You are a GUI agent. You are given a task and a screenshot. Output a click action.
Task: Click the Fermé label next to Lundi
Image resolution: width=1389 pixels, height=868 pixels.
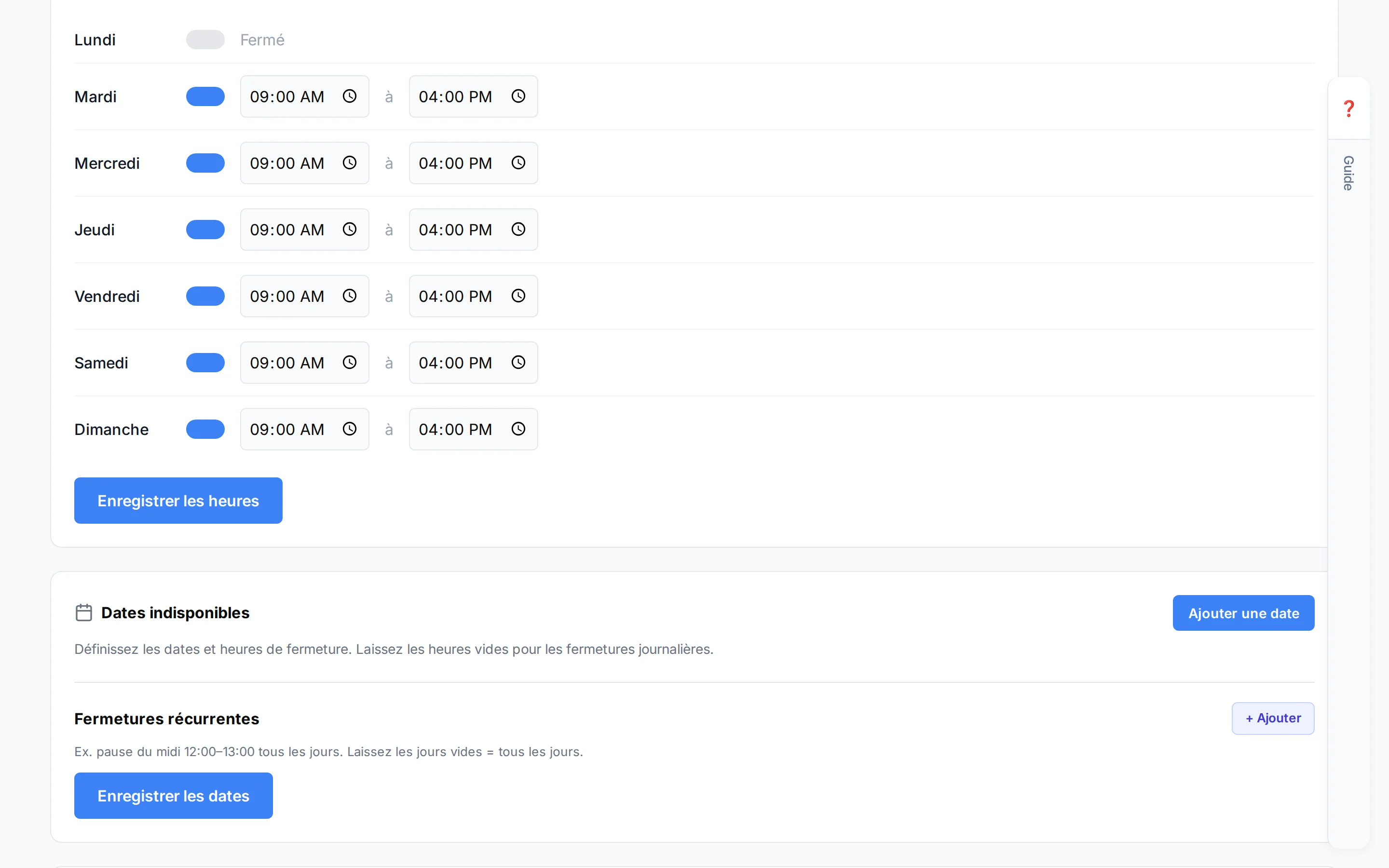[262, 40]
